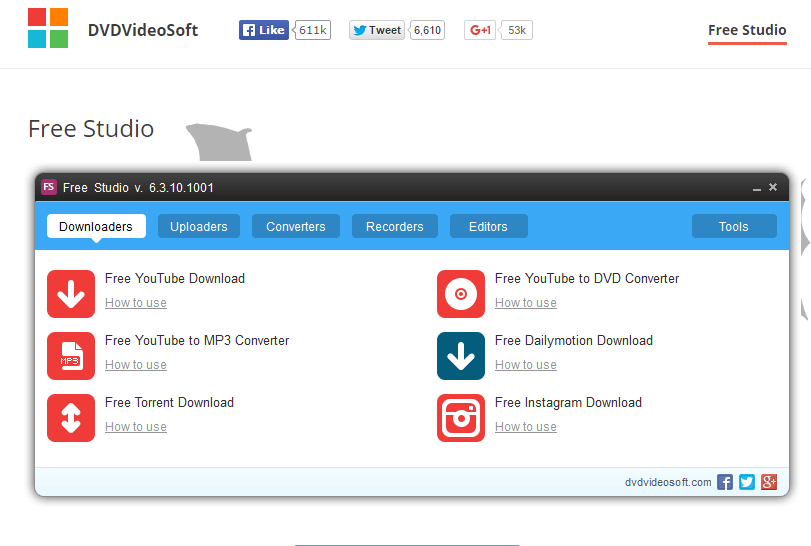Open How to use for YouTube to MP3 Converter
This screenshot has height=546, width=811.
click(x=136, y=365)
